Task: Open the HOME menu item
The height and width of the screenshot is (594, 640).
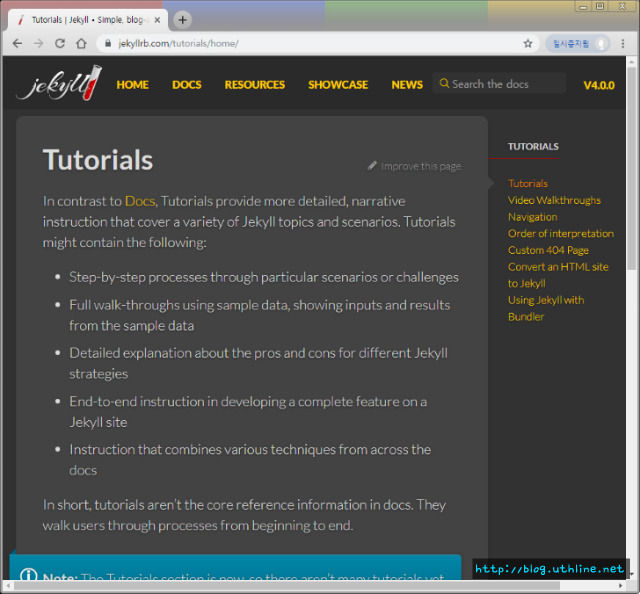Action: tap(133, 85)
